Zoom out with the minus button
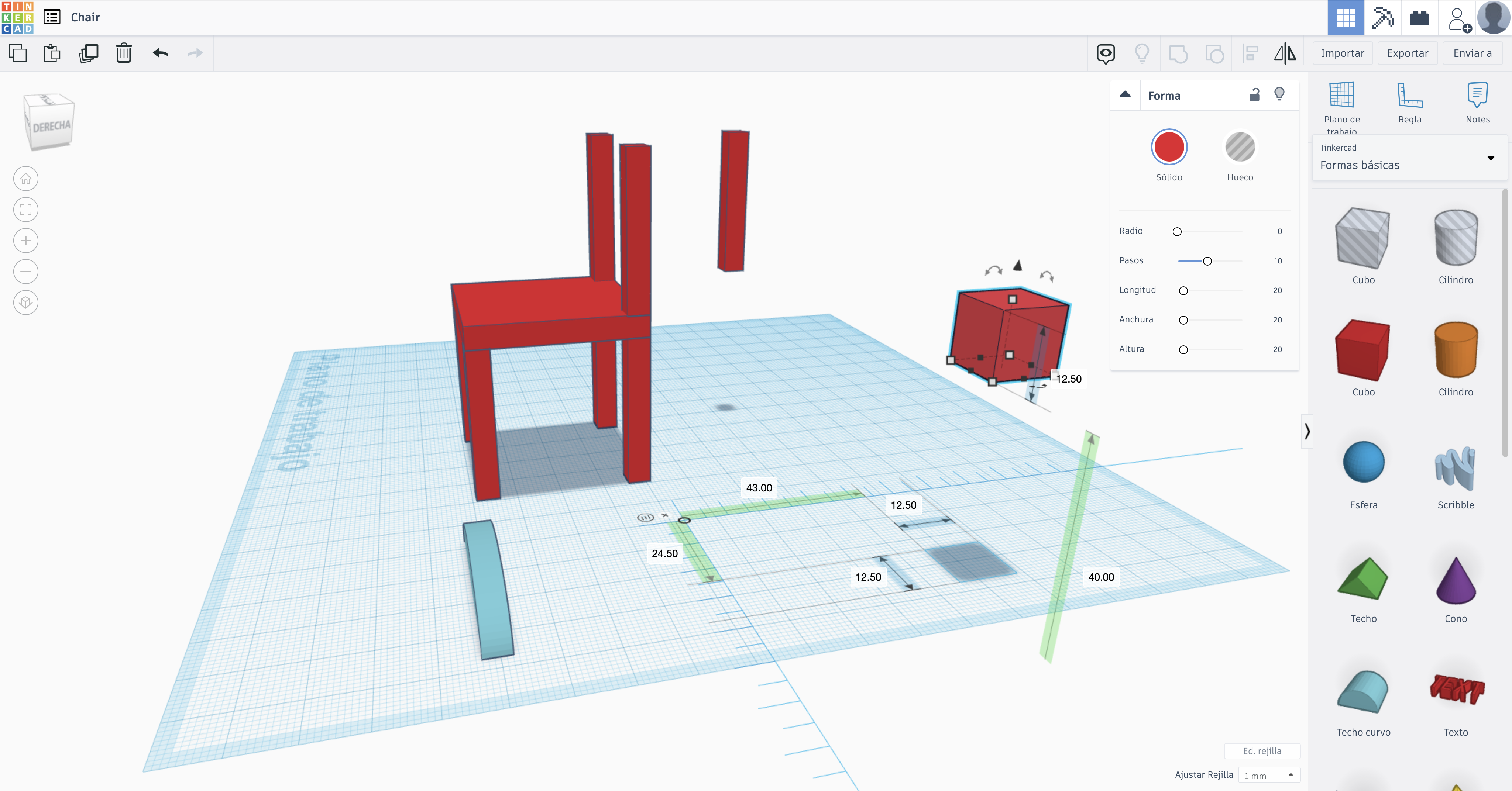Viewport: 1512px width, 791px height. [26, 272]
